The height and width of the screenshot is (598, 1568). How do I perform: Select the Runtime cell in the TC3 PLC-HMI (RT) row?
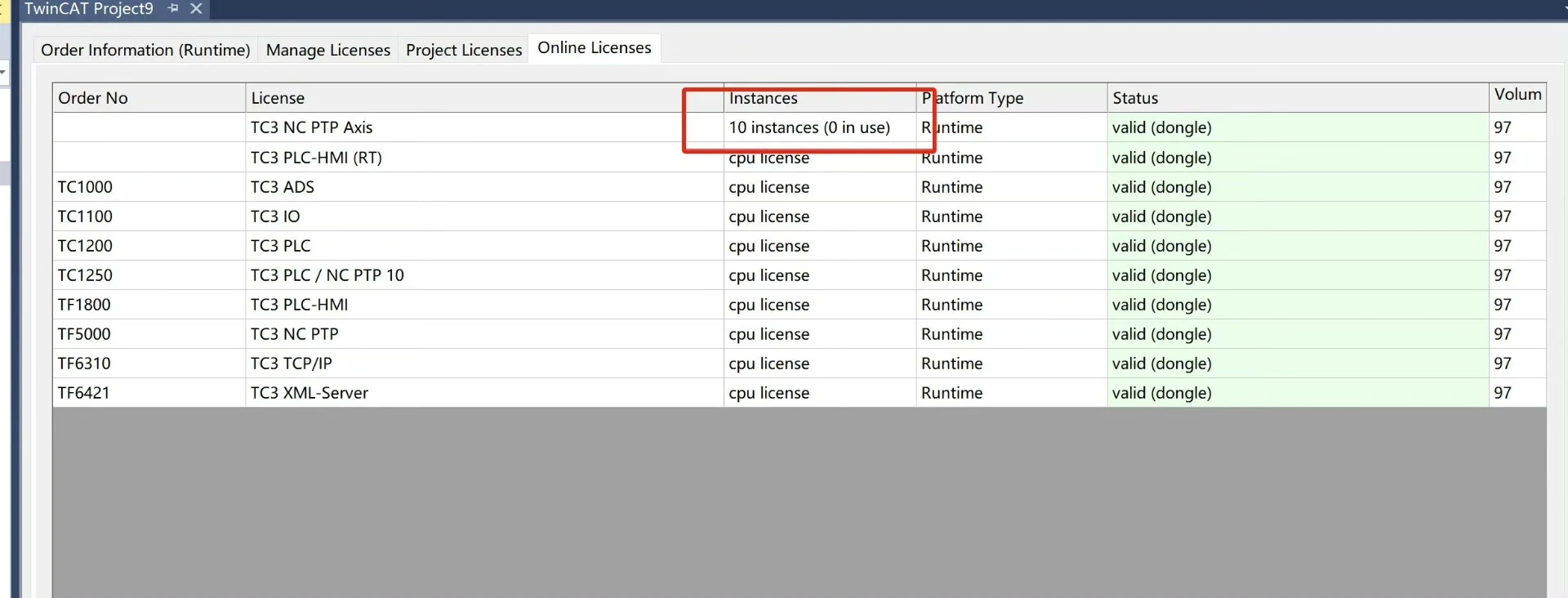tap(1012, 158)
